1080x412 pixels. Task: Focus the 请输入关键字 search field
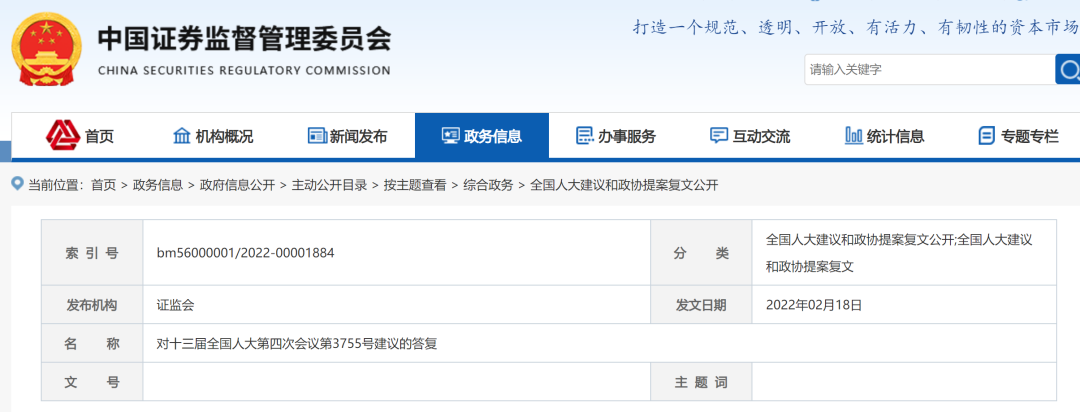click(930, 70)
